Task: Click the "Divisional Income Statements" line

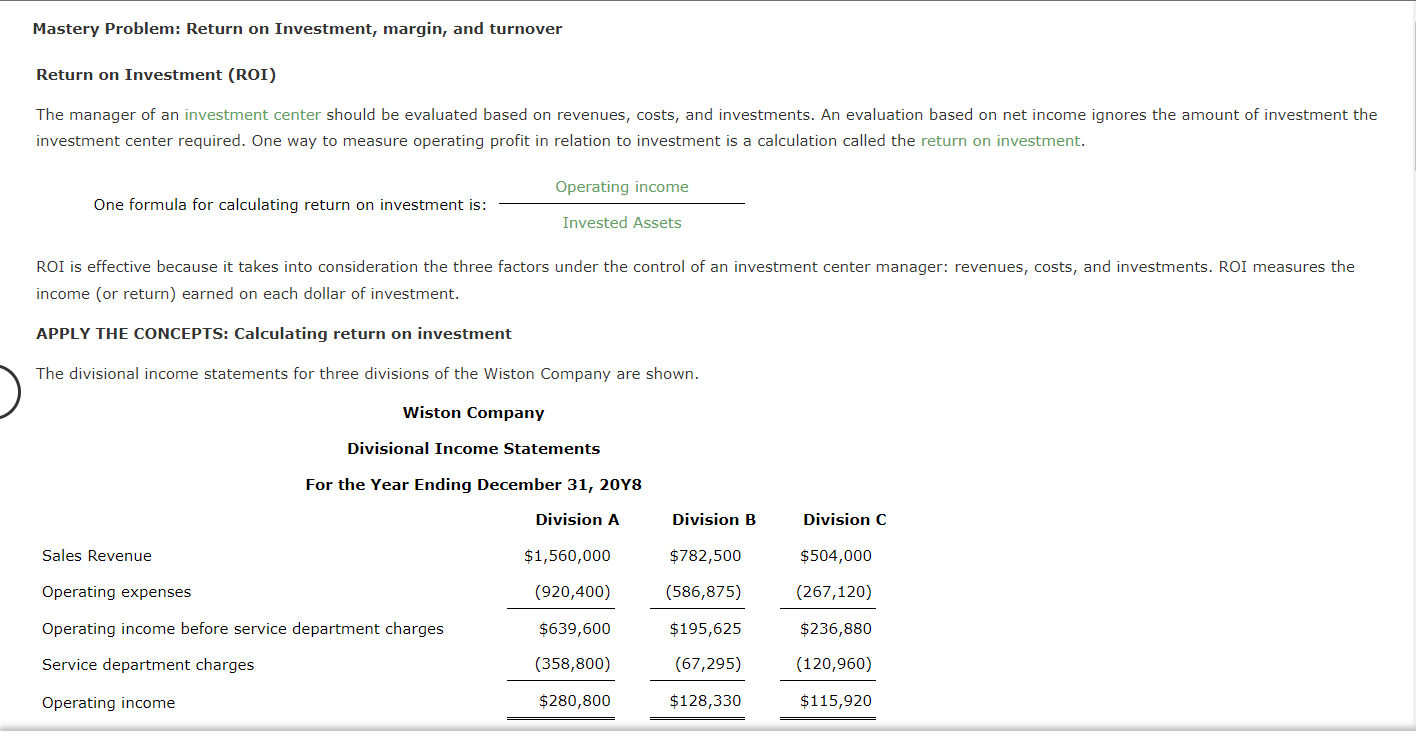Action: click(473, 448)
